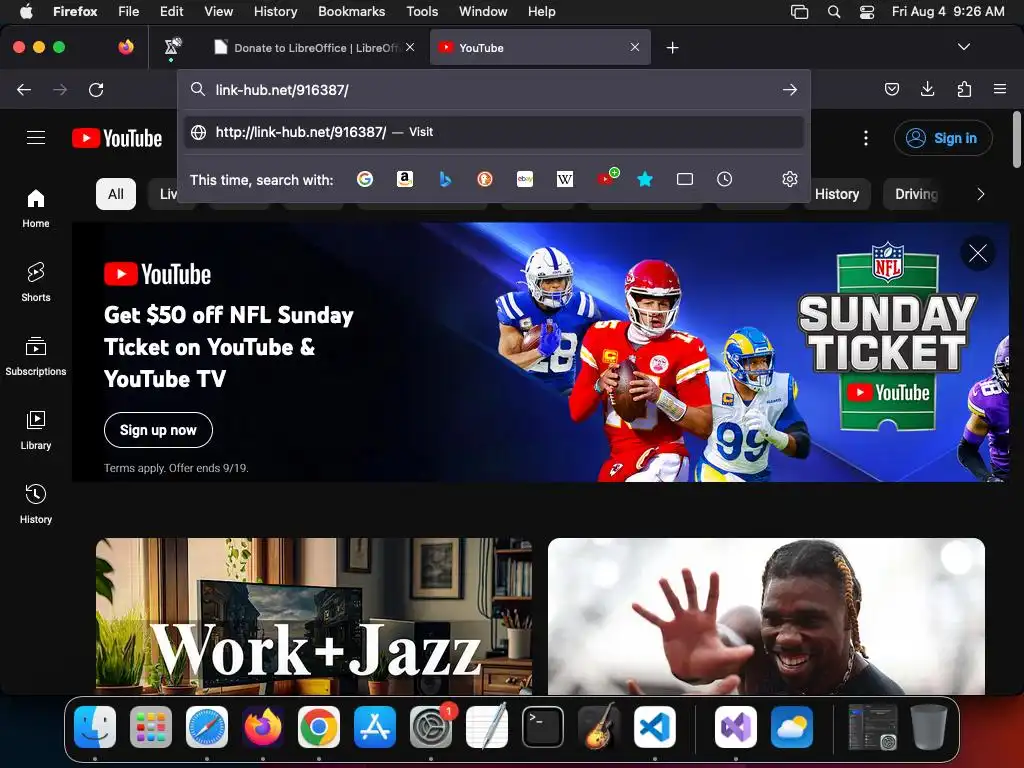
Task: Open Finder from the dock
Action: (95, 727)
